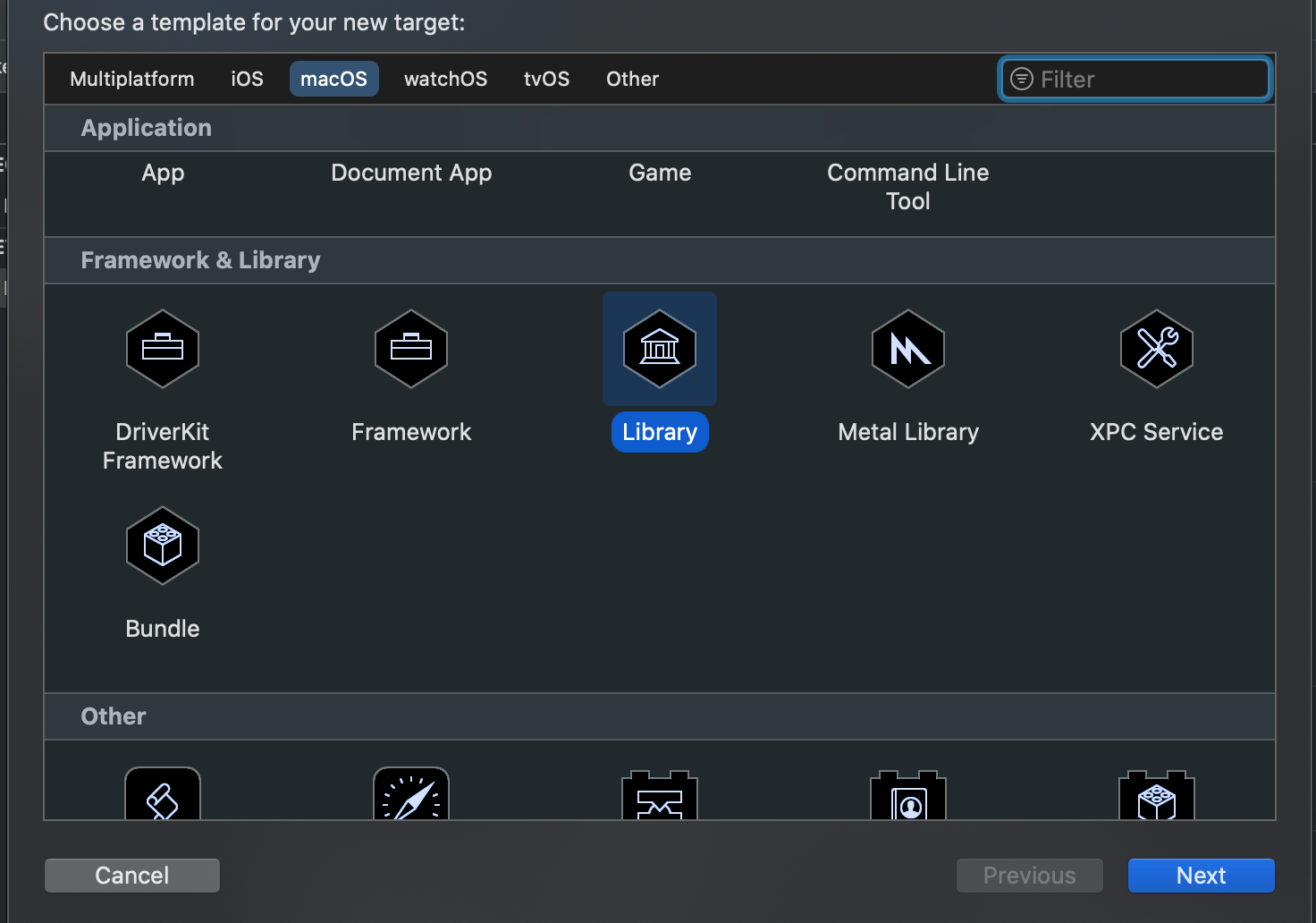Select the Framework template icon

[x=411, y=349]
